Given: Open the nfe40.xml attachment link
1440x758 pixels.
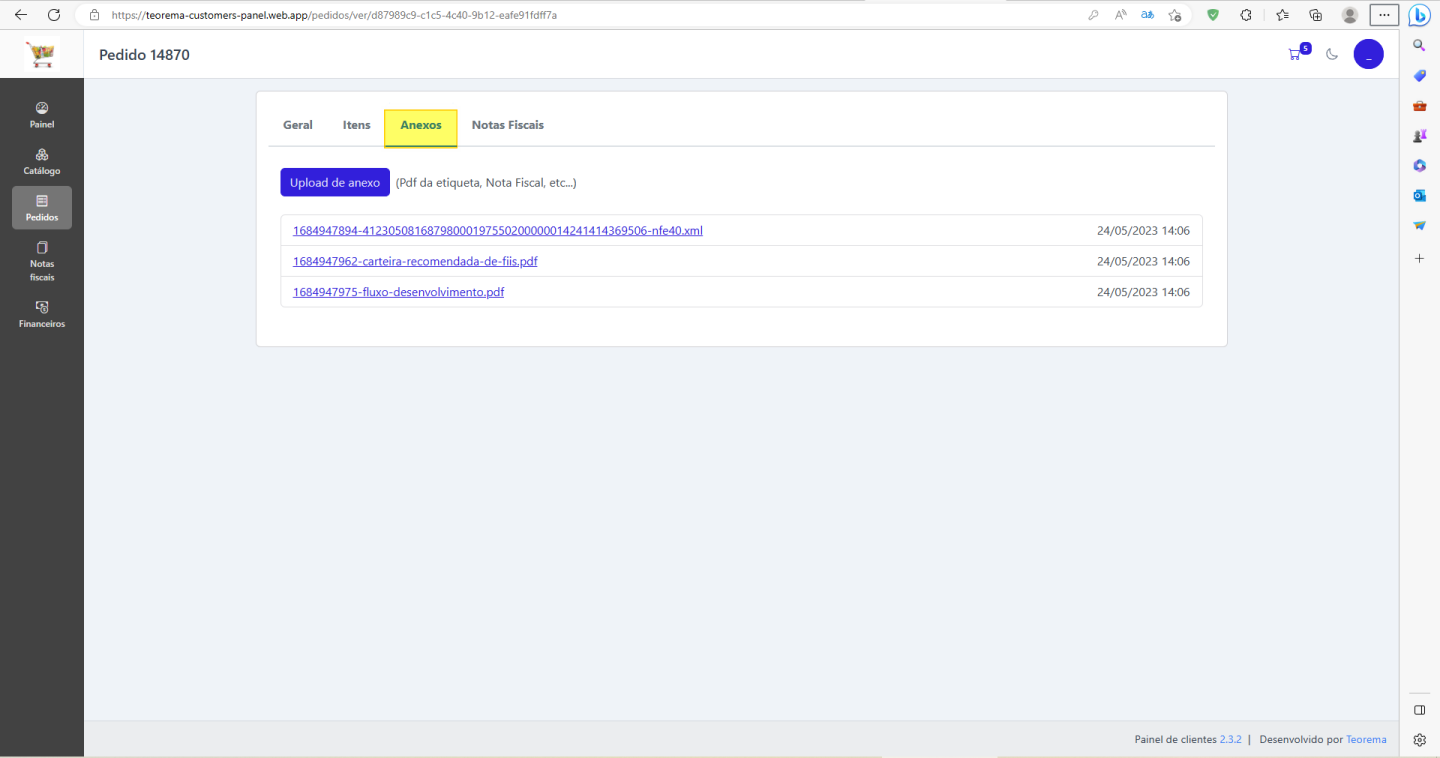Looking at the screenshot, I should pos(498,231).
